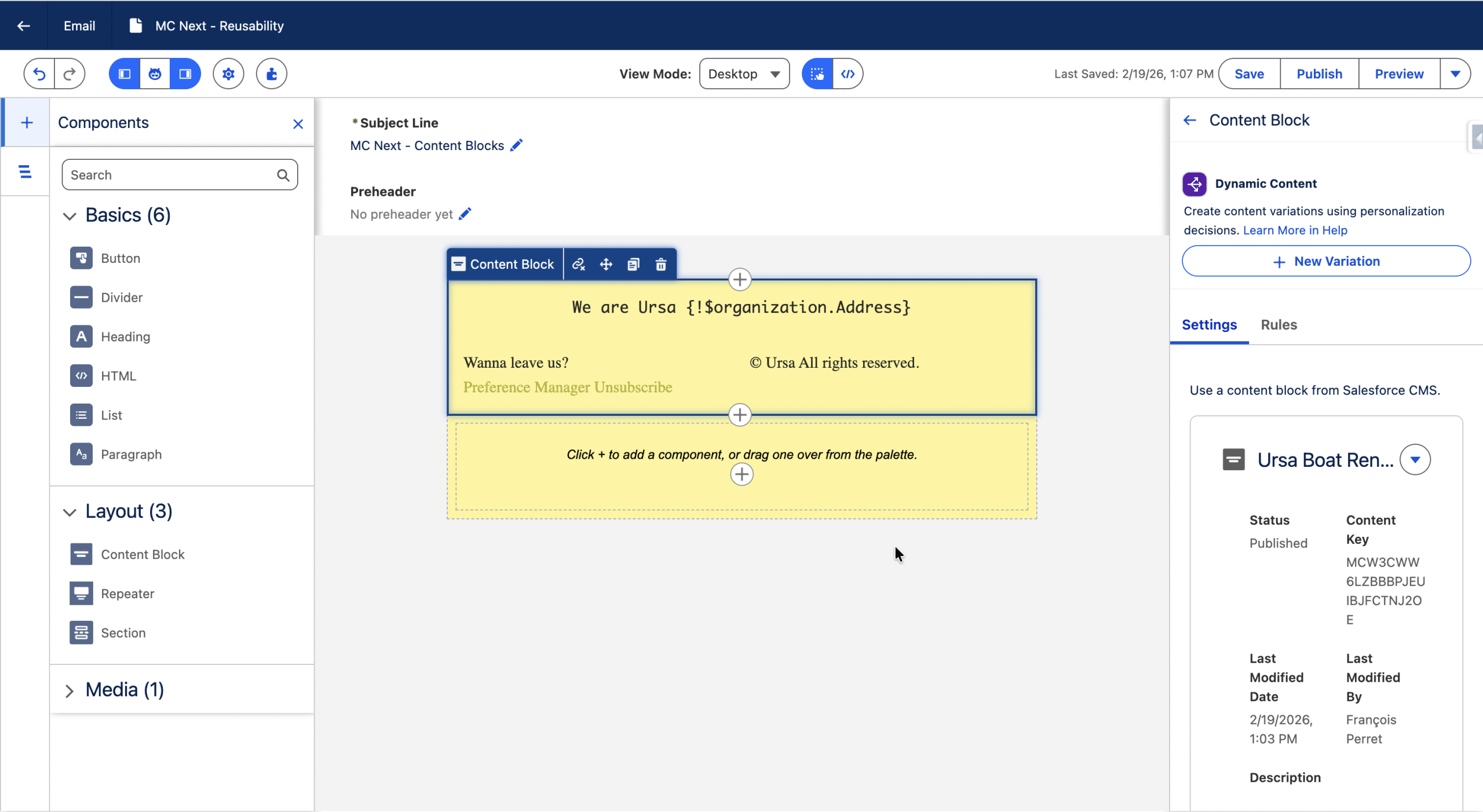
Task: Click the move handle on Content Block toolbar
Action: click(606, 265)
